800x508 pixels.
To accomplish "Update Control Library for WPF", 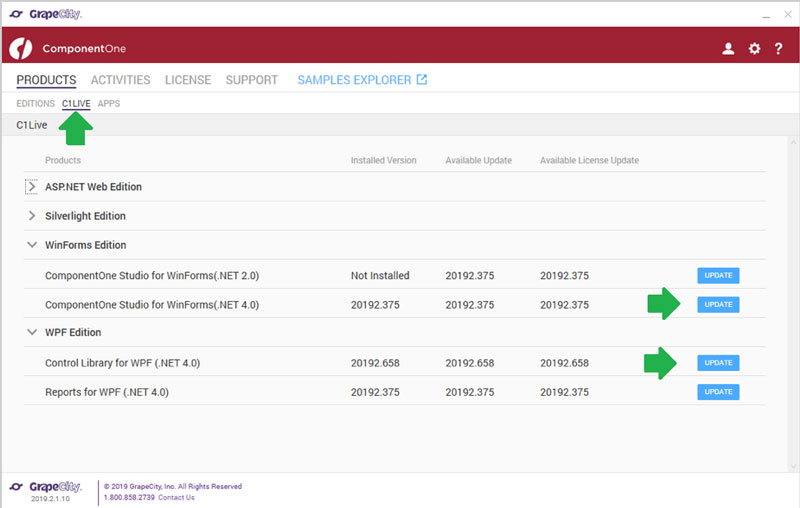I will (718, 363).
